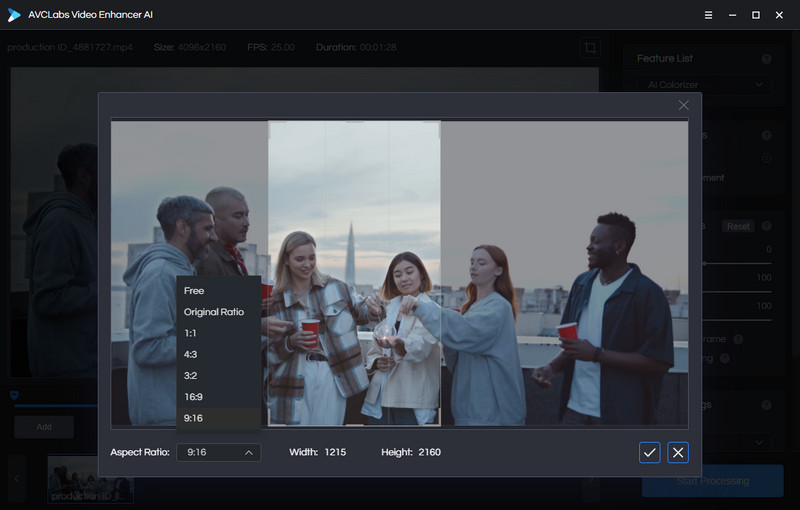Viewport: 800px width, 510px height.
Task: Click the Add button below the preview
Action: click(x=44, y=427)
